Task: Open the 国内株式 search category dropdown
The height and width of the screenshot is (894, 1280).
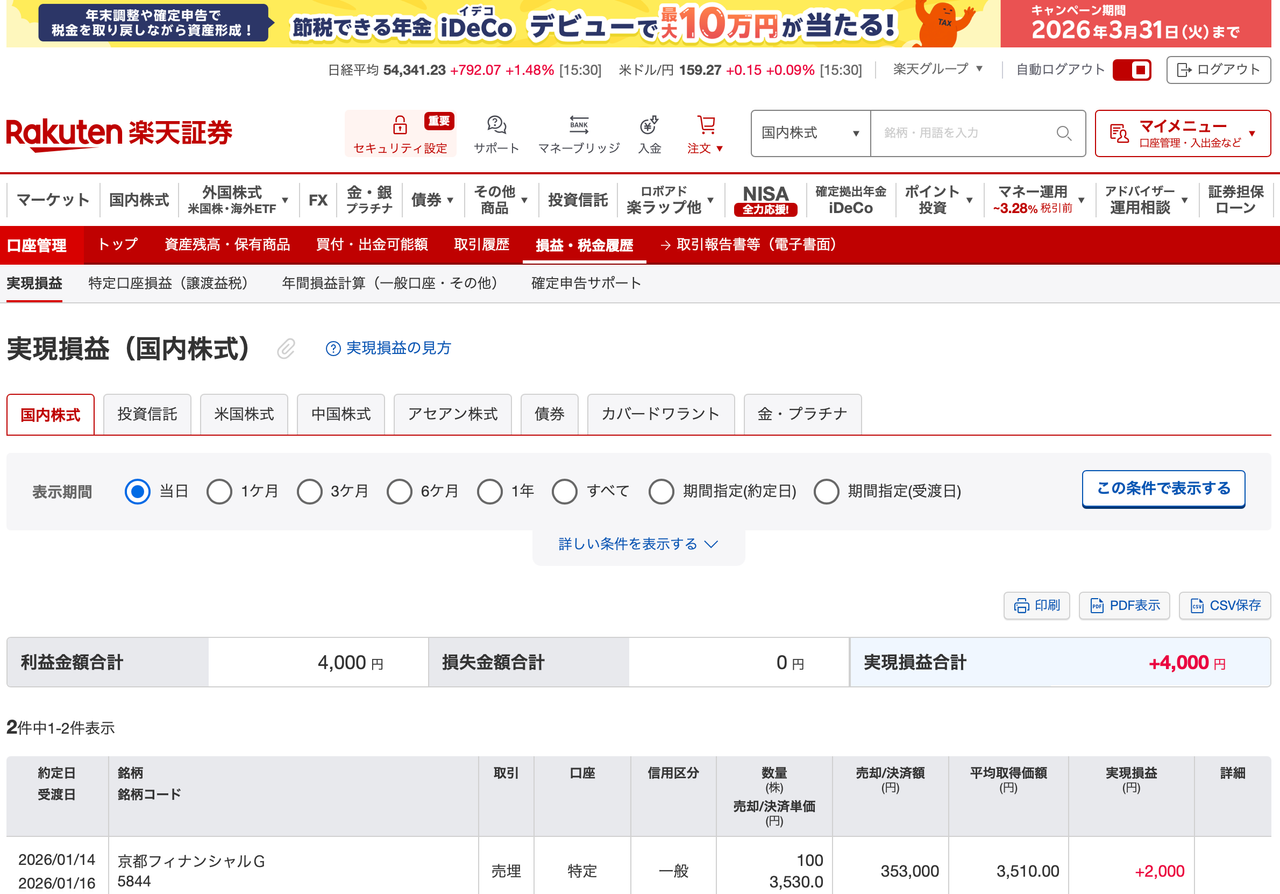Action: tap(810, 133)
